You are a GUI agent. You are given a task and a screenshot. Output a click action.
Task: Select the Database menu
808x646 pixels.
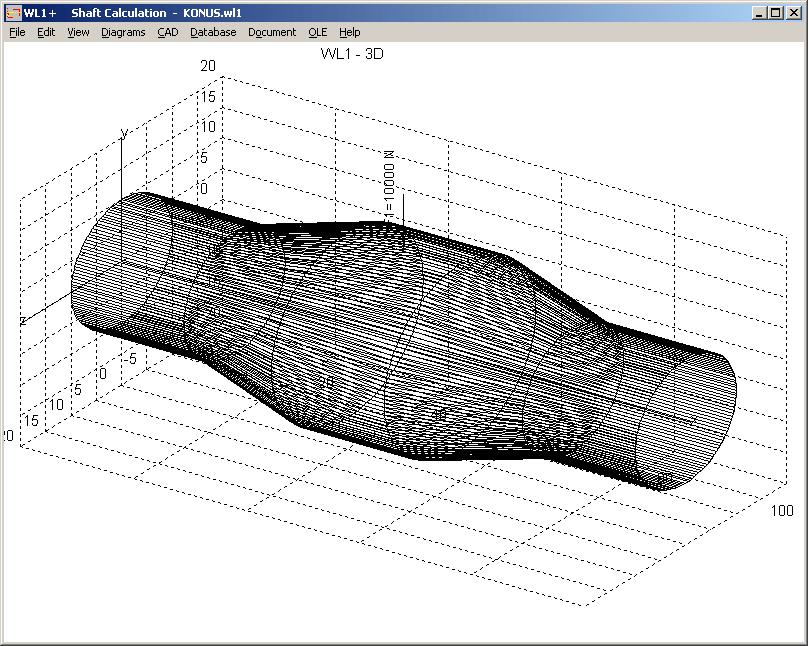[x=213, y=32]
